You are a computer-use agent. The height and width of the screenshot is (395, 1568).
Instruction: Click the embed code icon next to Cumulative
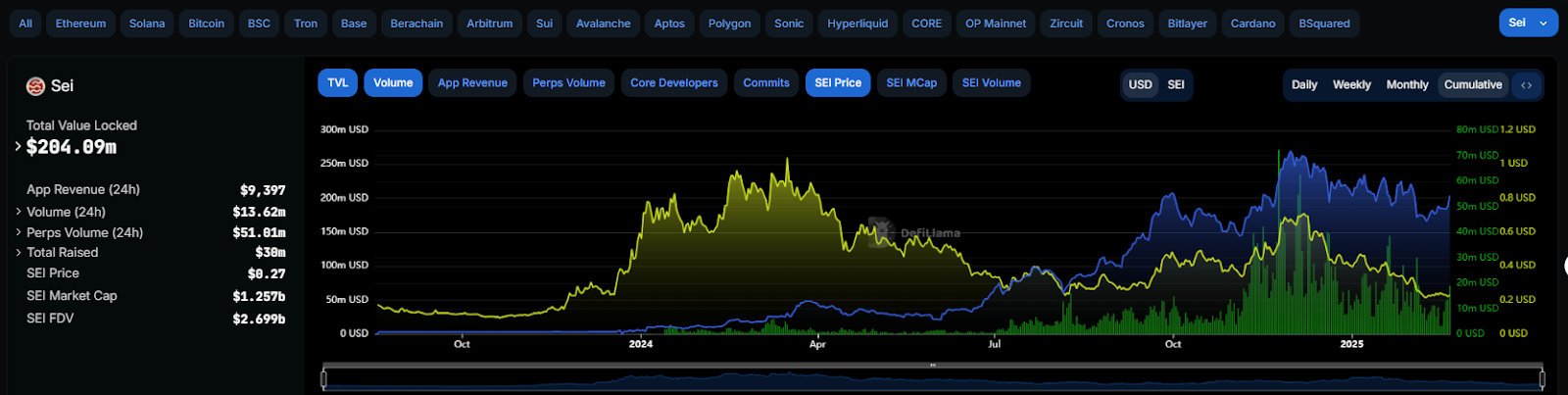tap(1526, 85)
